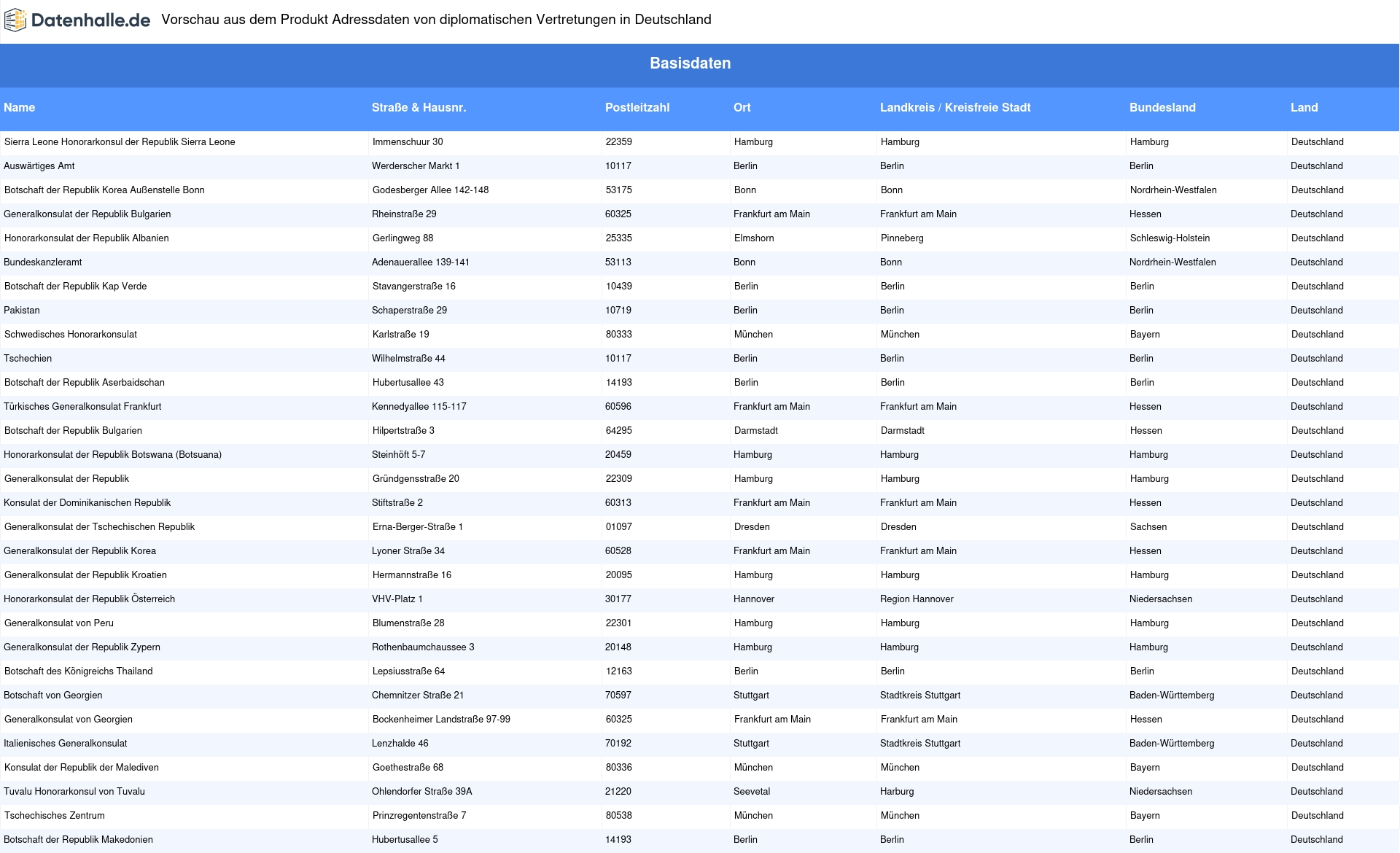
Task: Click the Straße & Hausnr. column header
Action: tap(419, 107)
